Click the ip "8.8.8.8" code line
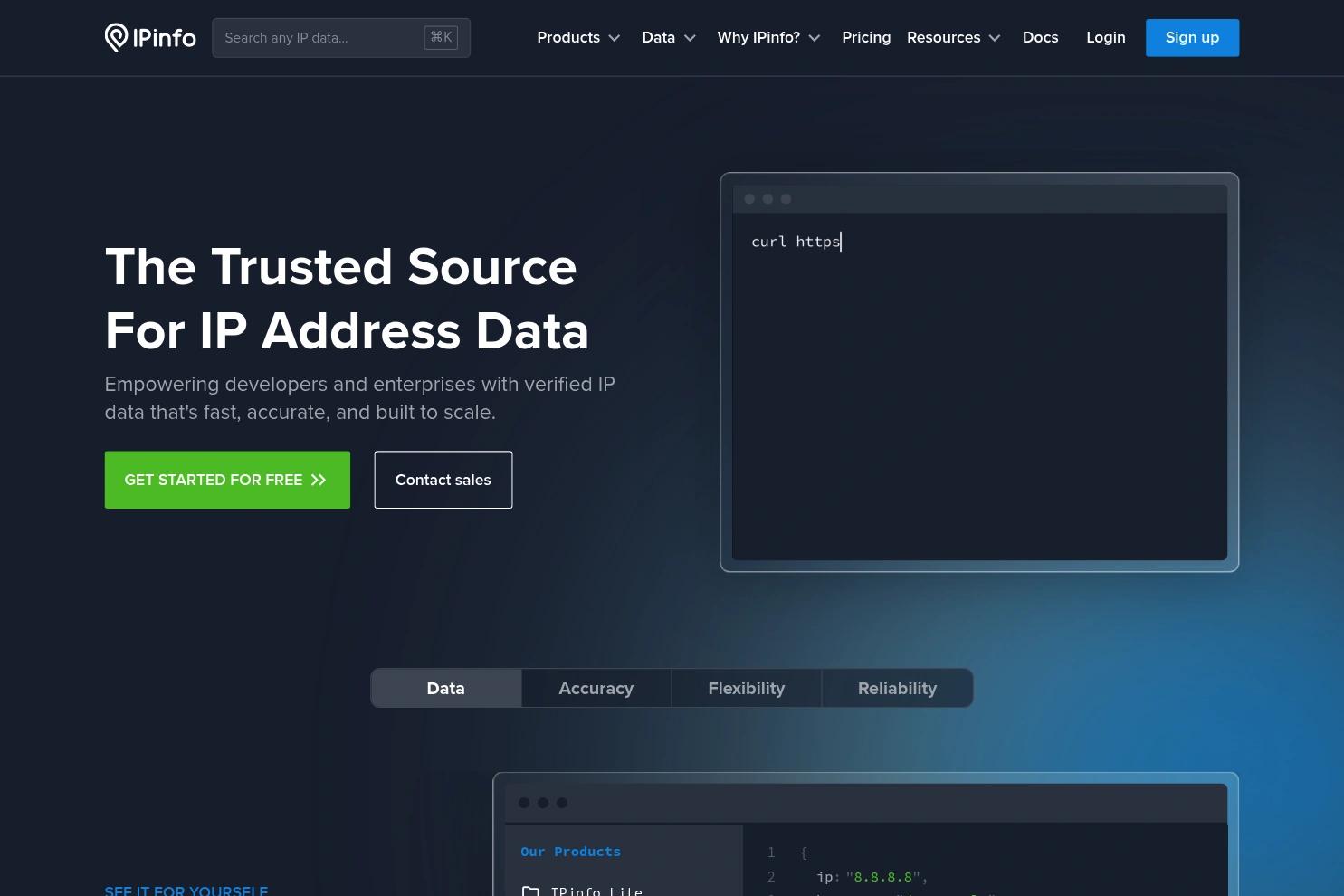 click(872, 876)
